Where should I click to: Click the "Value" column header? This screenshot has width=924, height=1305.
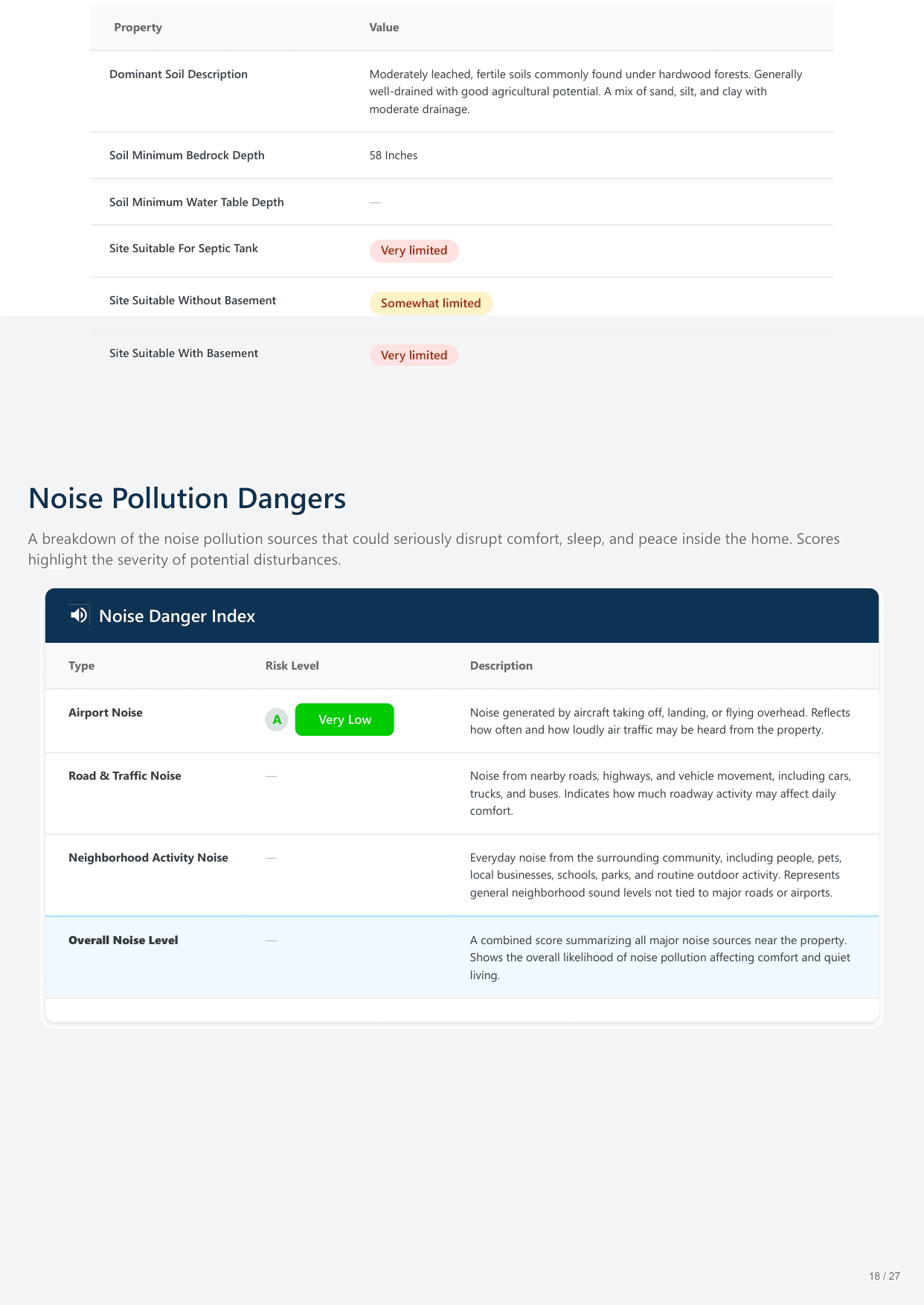pos(384,28)
